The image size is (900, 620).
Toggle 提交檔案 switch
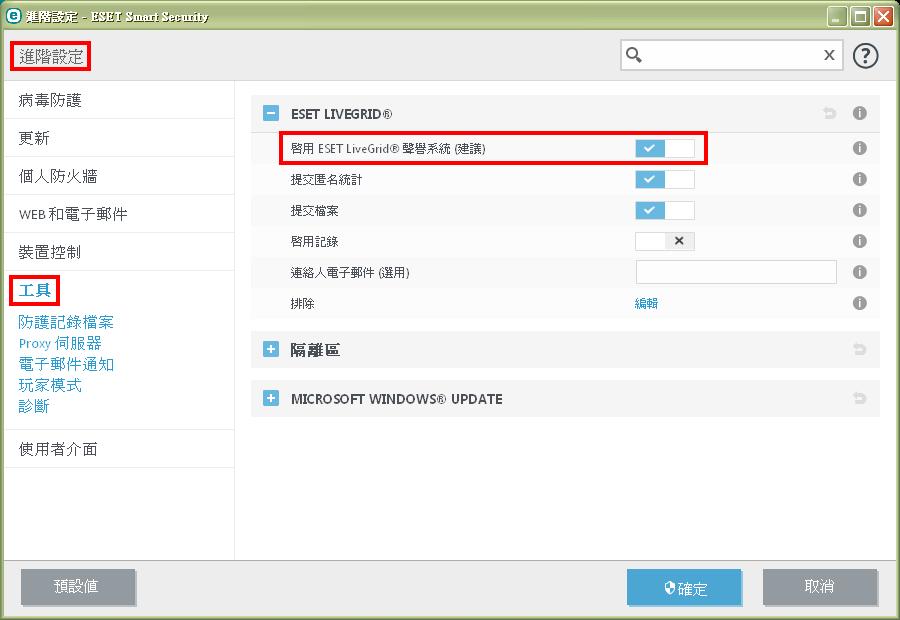click(x=665, y=210)
